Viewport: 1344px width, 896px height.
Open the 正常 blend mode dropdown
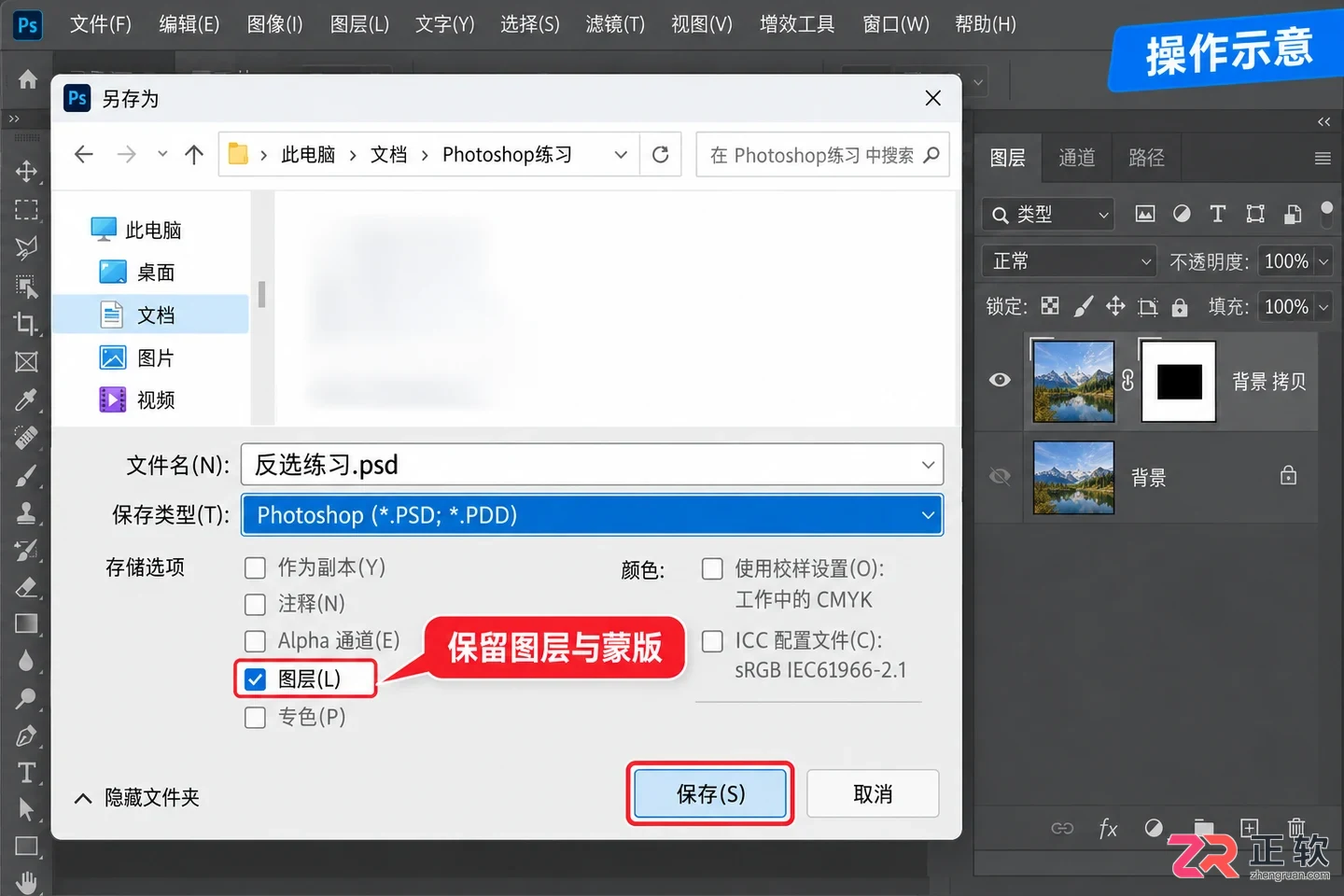[1069, 261]
